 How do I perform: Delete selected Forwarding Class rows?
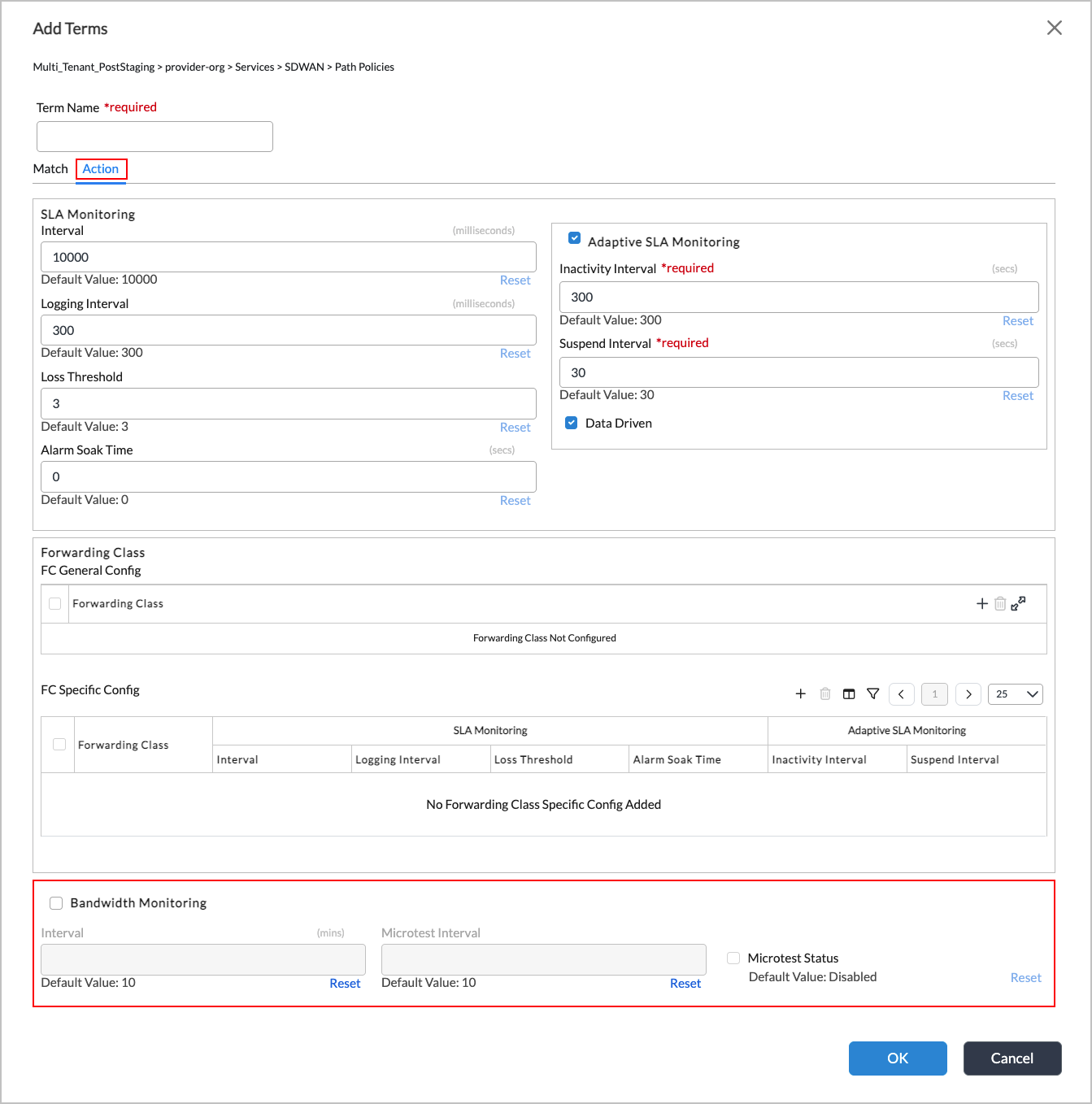(1000, 603)
